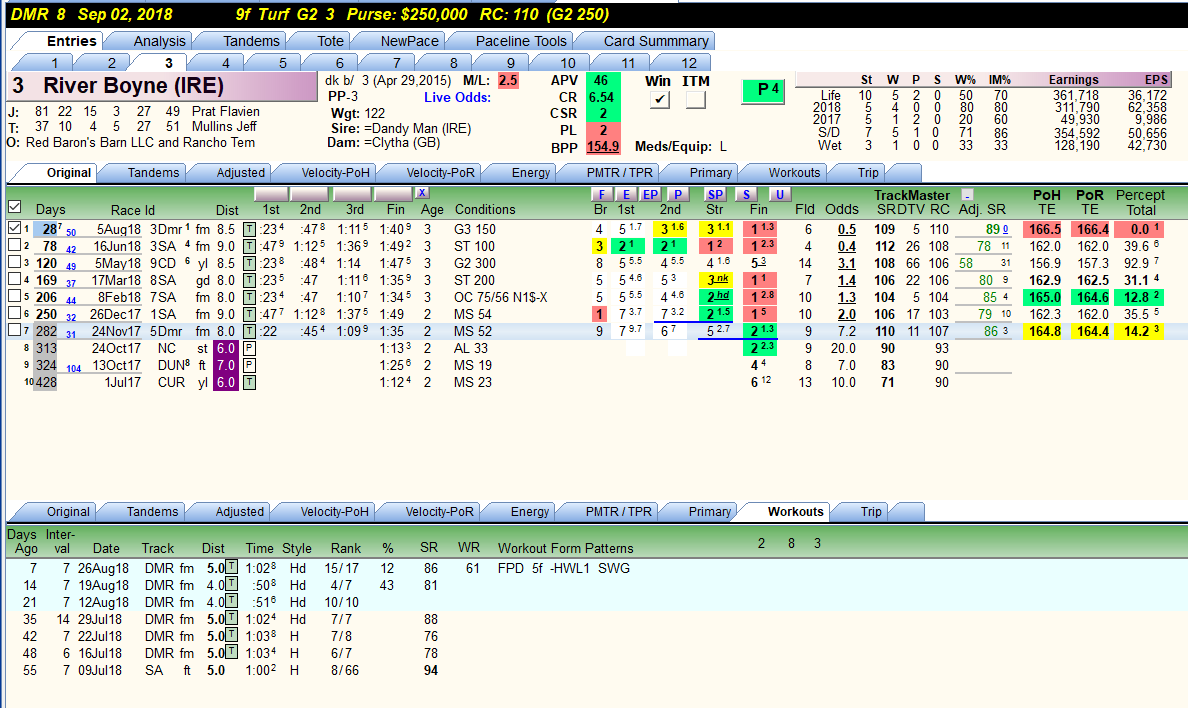This screenshot has width=1188, height=708.
Task: Click the T icon in 26Aug18 workout row
Action: [232, 568]
